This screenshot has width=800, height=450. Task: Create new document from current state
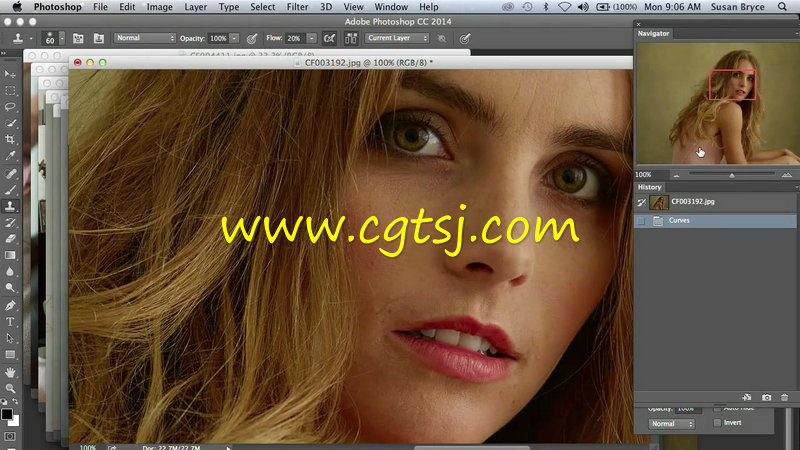747,397
